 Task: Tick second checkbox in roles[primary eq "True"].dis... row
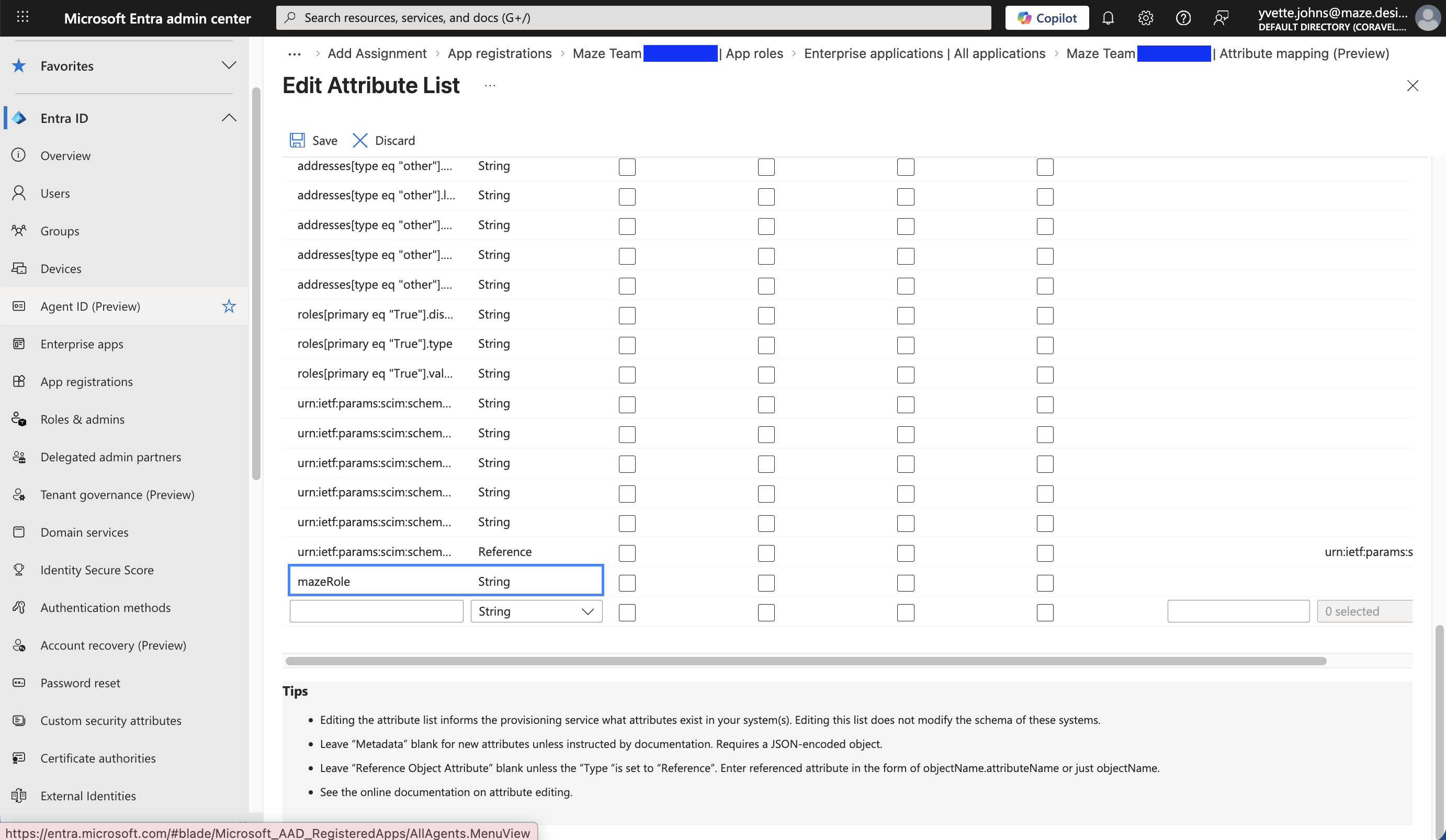point(766,315)
